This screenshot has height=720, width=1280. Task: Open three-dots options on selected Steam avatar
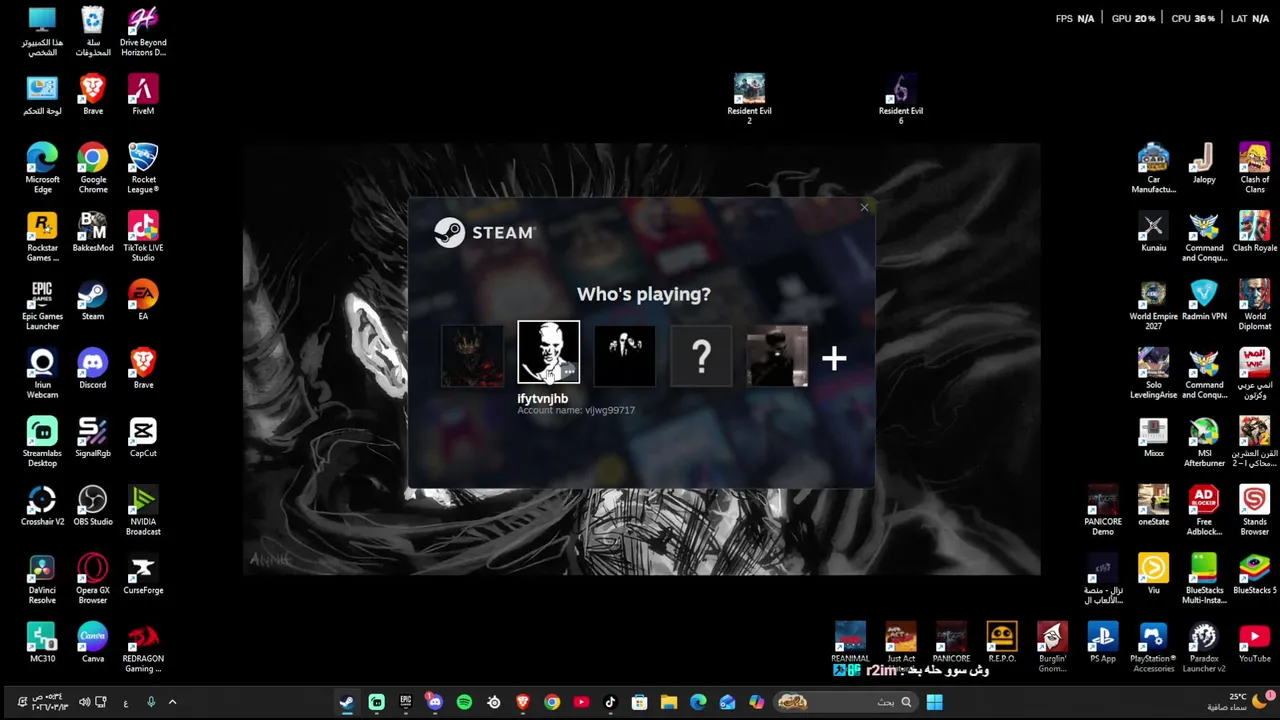(x=569, y=373)
